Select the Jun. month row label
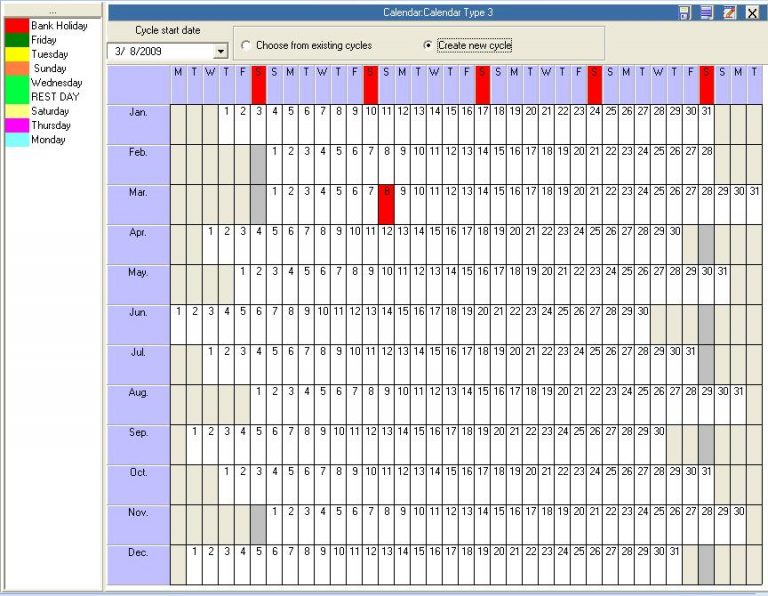The image size is (768, 596). pyautogui.click(x=139, y=325)
